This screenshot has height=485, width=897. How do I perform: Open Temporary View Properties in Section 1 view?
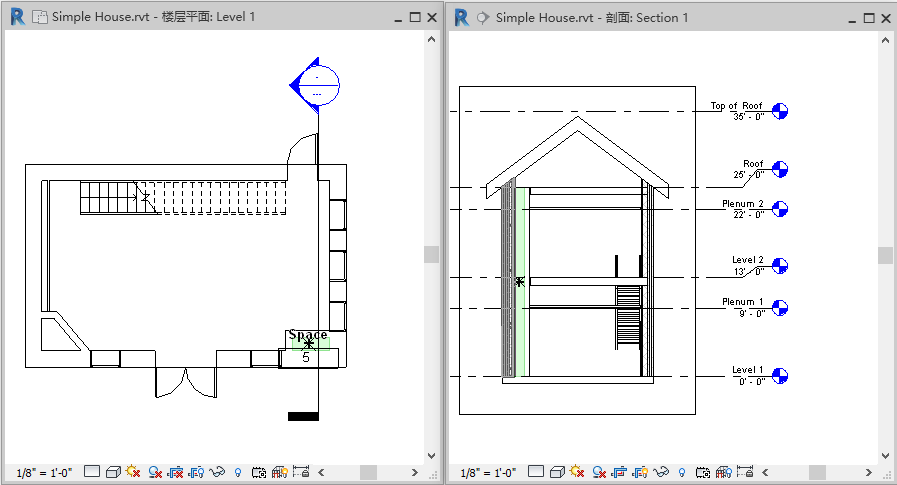(703, 472)
